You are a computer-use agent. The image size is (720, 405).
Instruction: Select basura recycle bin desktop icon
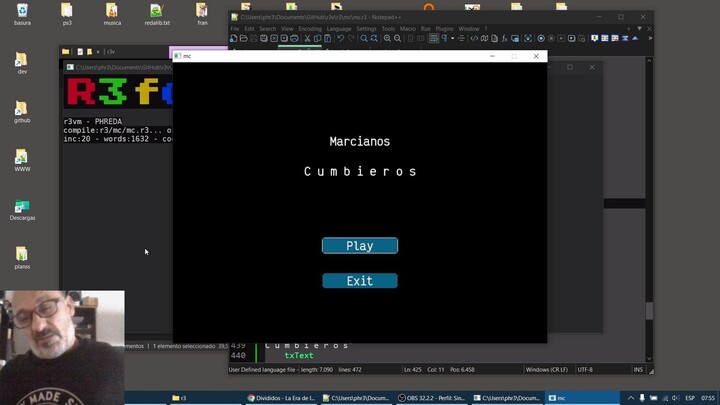click(22, 14)
